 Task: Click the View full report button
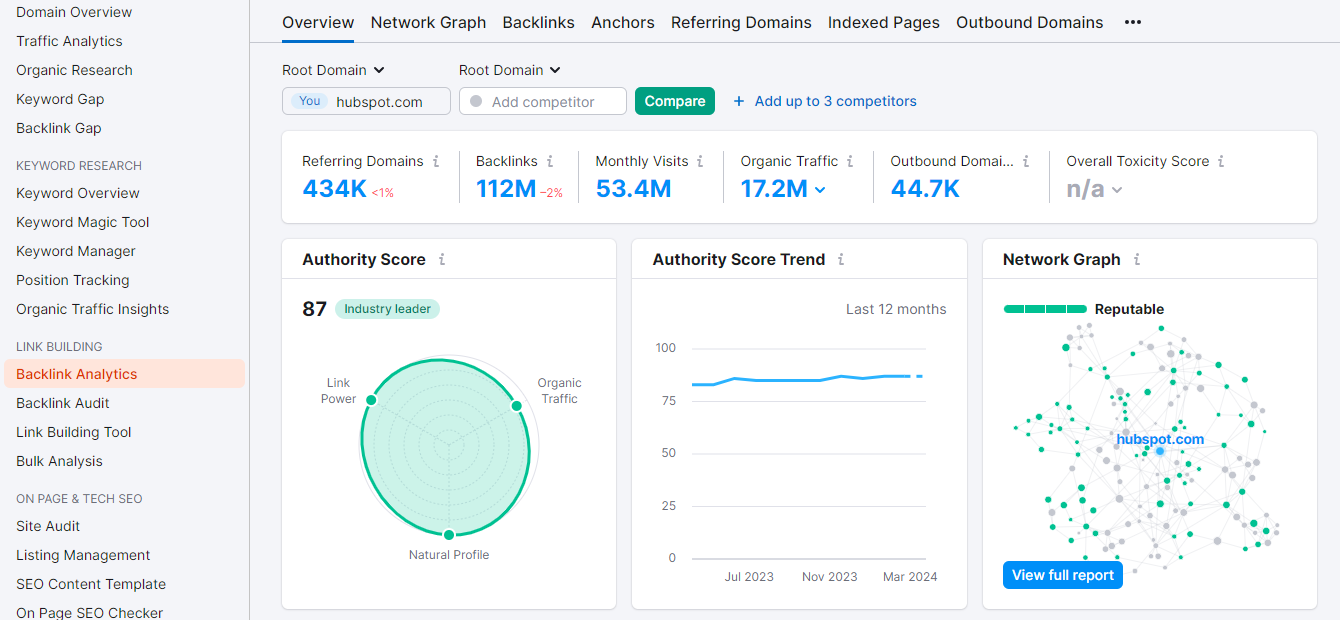pyautogui.click(x=1063, y=575)
